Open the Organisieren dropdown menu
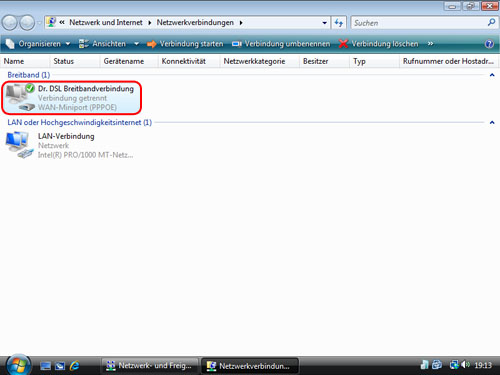This screenshot has width=500, height=375. pos(38,44)
